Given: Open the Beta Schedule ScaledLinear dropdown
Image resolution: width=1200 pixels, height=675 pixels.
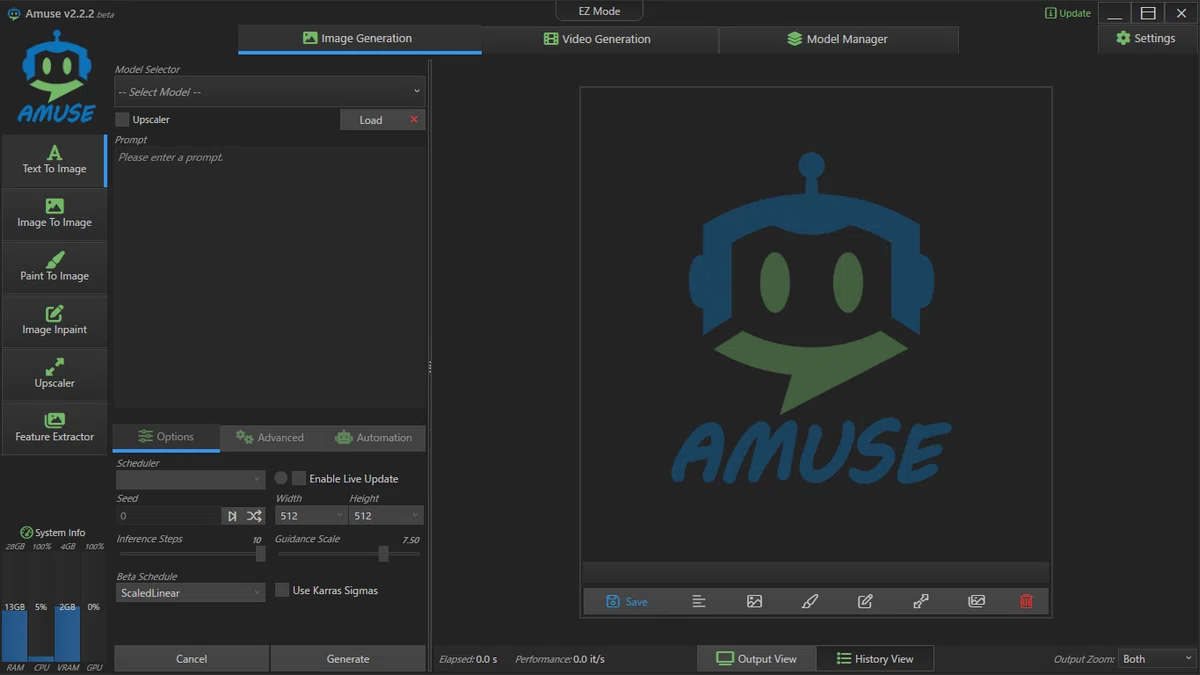Looking at the screenshot, I should click(x=190, y=593).
